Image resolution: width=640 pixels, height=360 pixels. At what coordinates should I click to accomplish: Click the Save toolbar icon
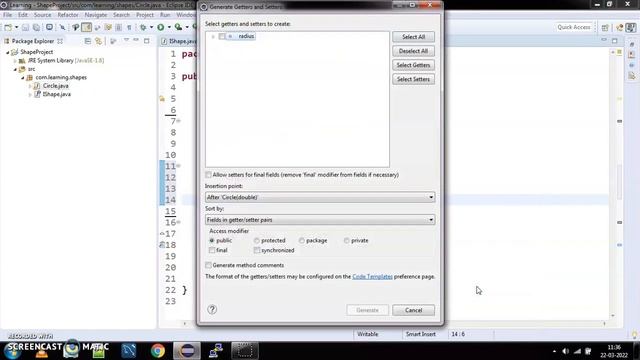click(25, 27)
